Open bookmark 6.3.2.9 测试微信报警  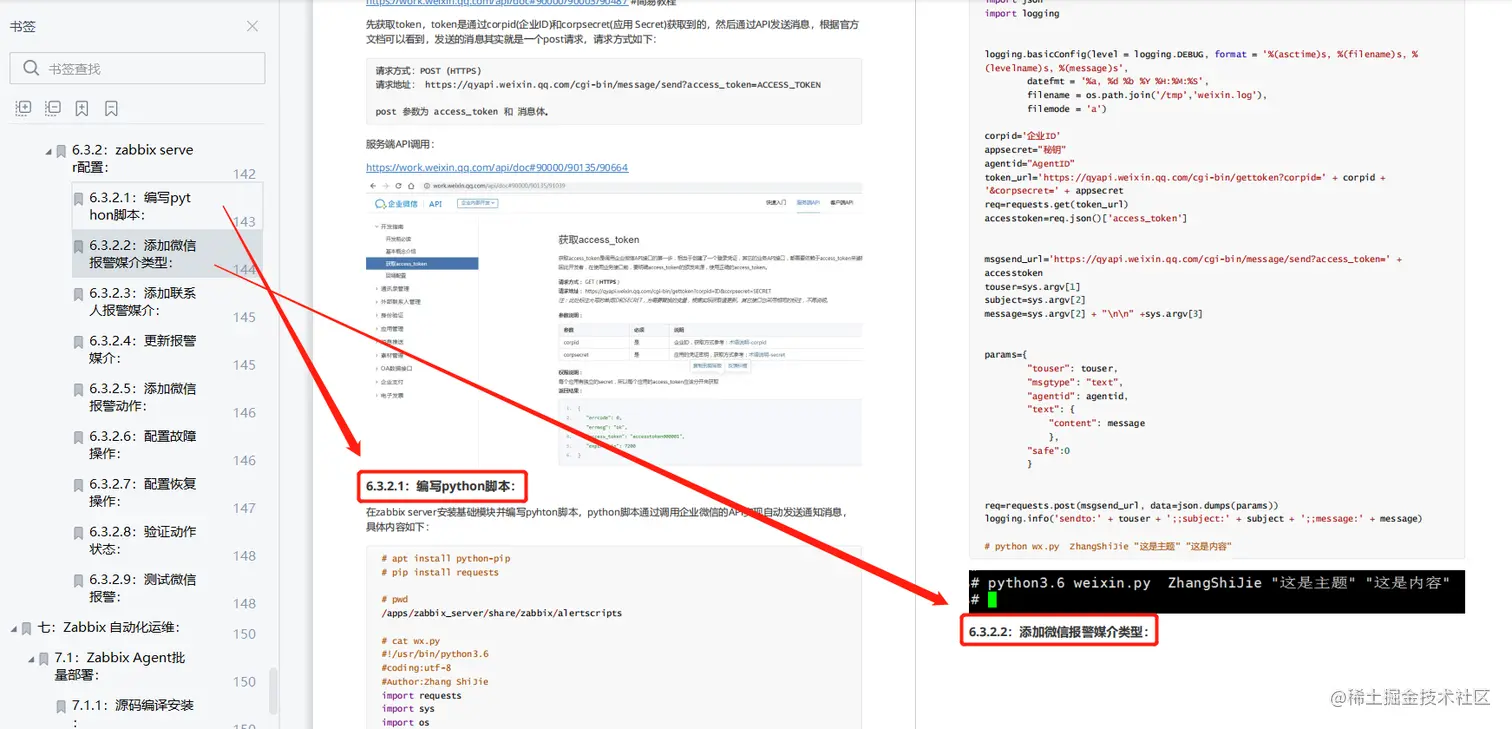click(x=143, y=588)
